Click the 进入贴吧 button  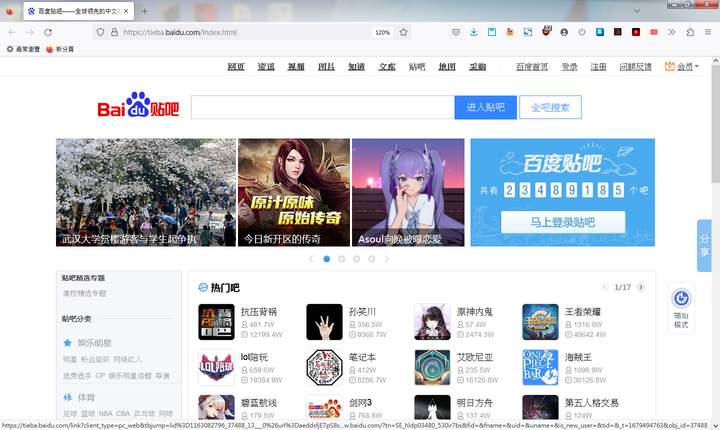coord(485,107)
